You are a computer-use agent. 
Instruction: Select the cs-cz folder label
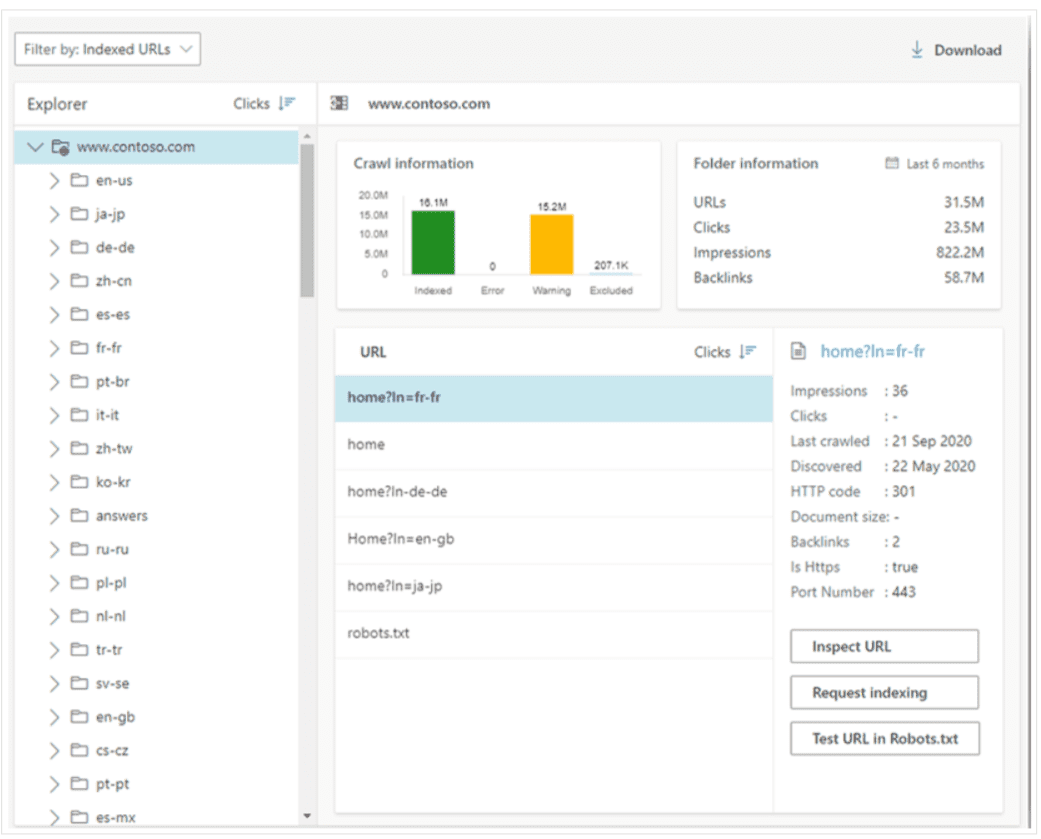point(112,751)
